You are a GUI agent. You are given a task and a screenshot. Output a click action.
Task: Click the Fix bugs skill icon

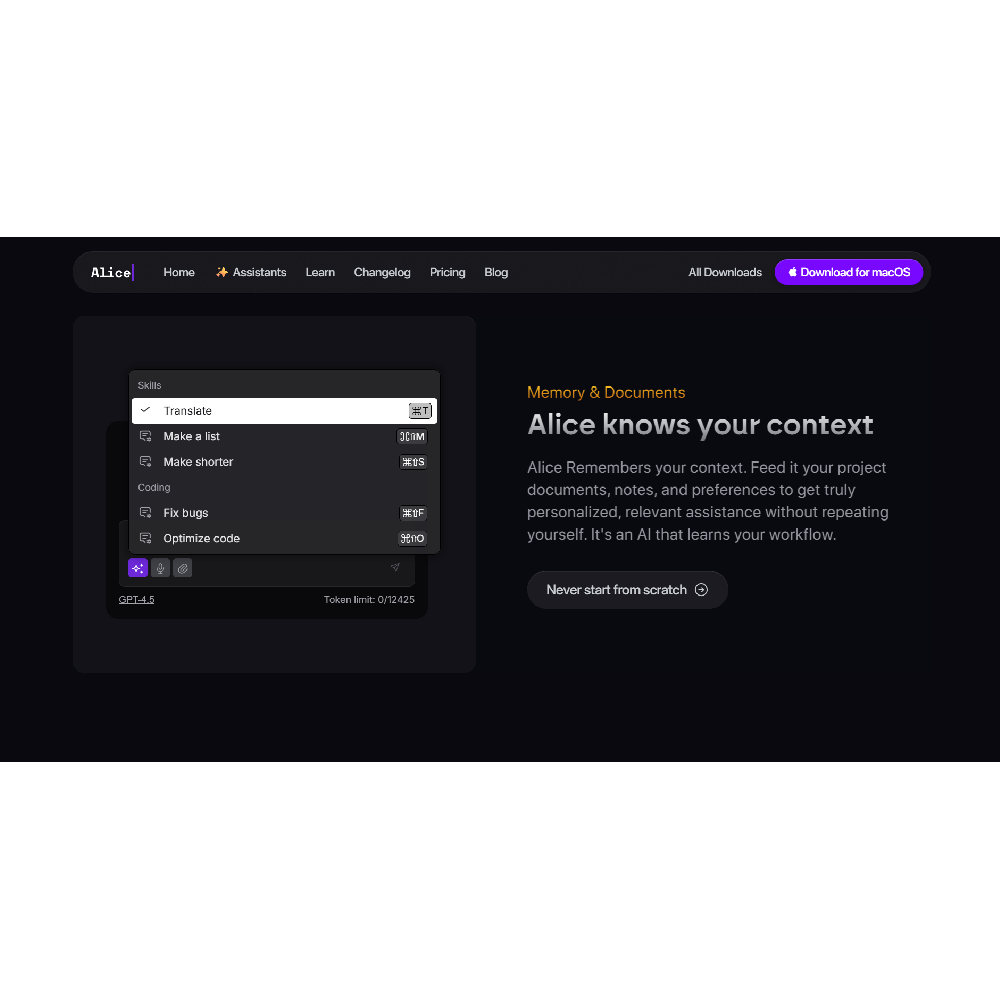point(145,513)
